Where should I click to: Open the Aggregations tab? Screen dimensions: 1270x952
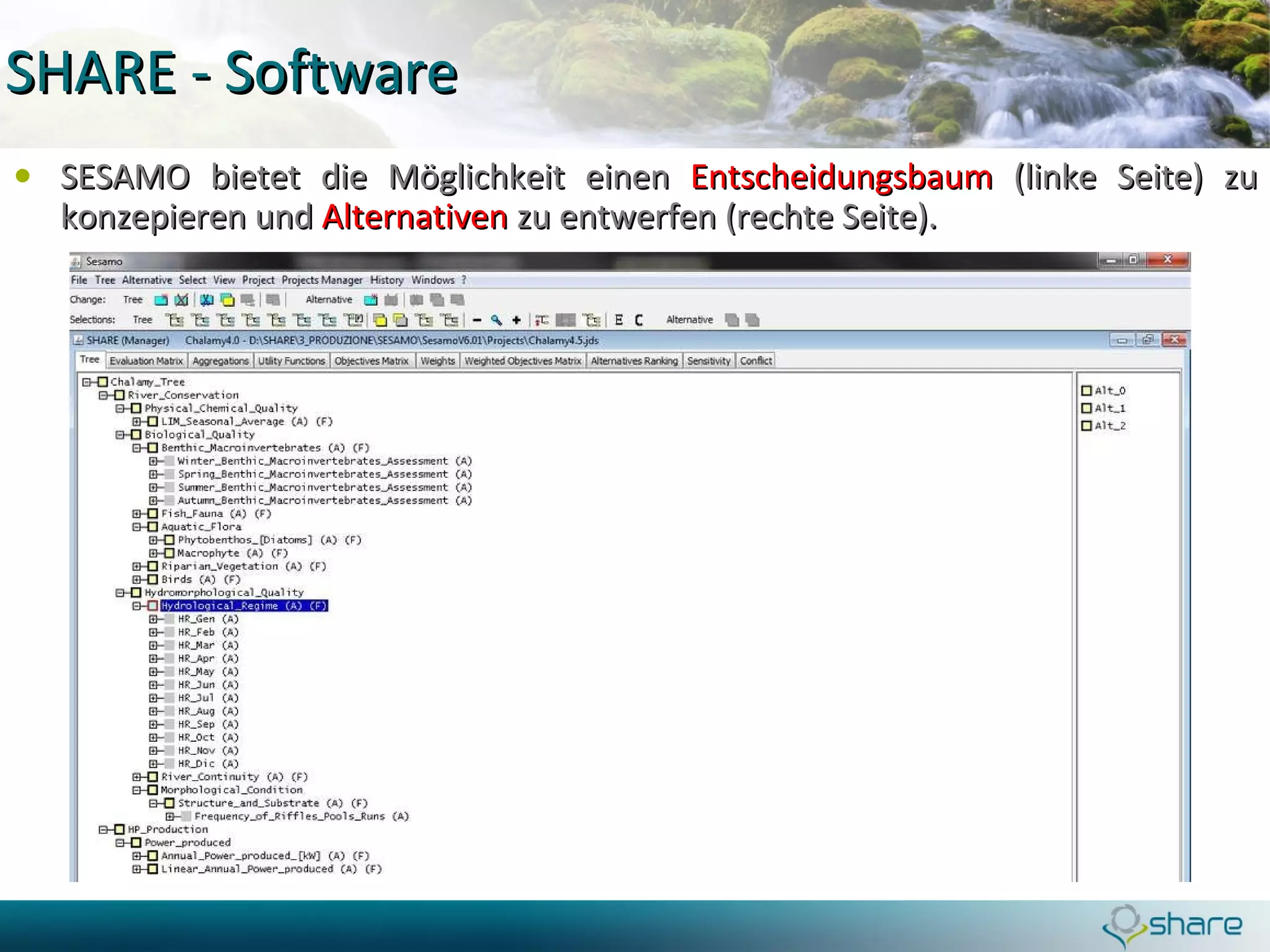click(220, 361)
